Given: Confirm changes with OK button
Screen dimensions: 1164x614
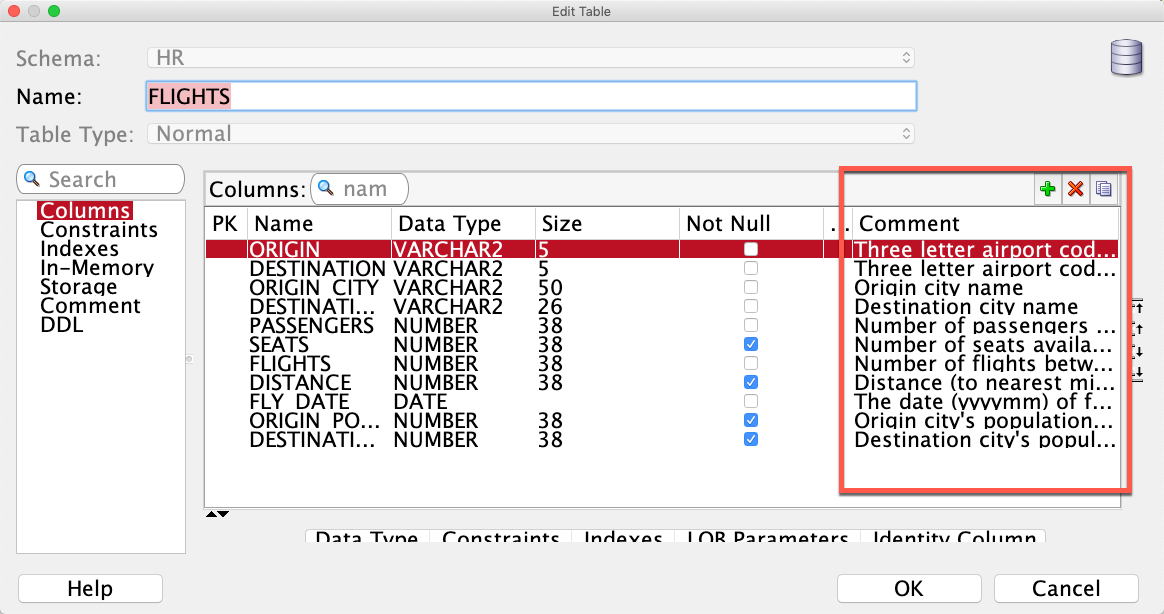Looking at the screenshot, I should click(x=909, y=589).
